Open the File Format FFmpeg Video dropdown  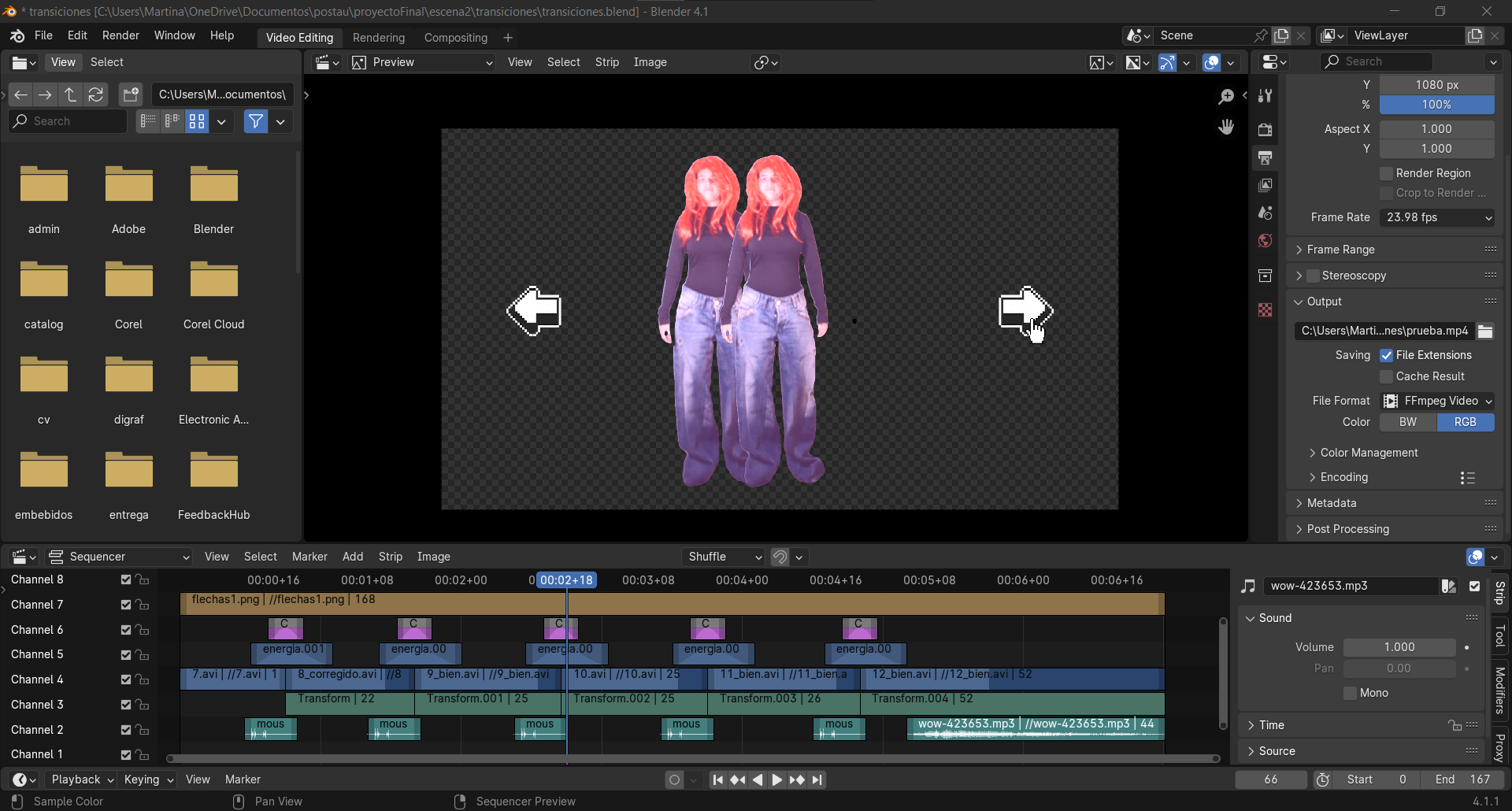point(1437,401)
